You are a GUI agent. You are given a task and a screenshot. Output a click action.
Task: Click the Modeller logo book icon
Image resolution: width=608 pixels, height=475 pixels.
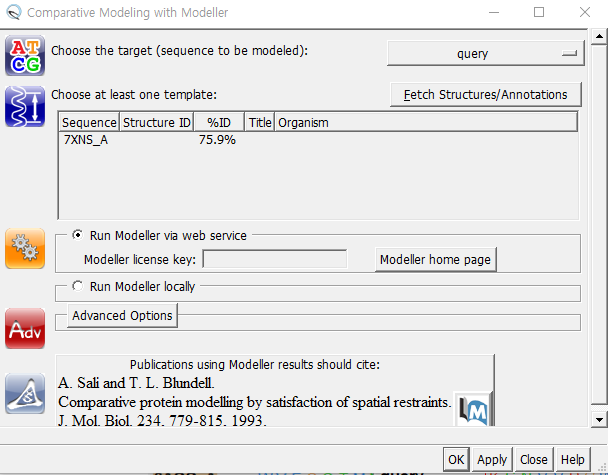click(x=473, y=410)
